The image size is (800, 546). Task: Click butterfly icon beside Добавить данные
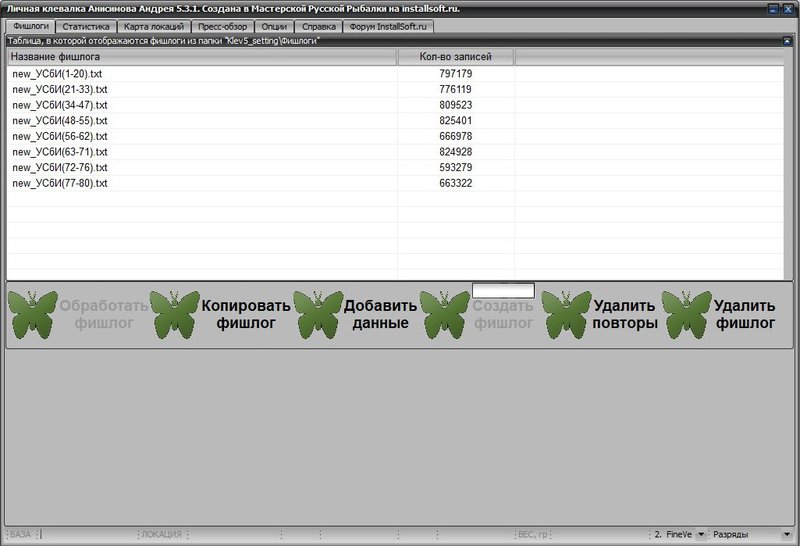click(x=318, y=314)
